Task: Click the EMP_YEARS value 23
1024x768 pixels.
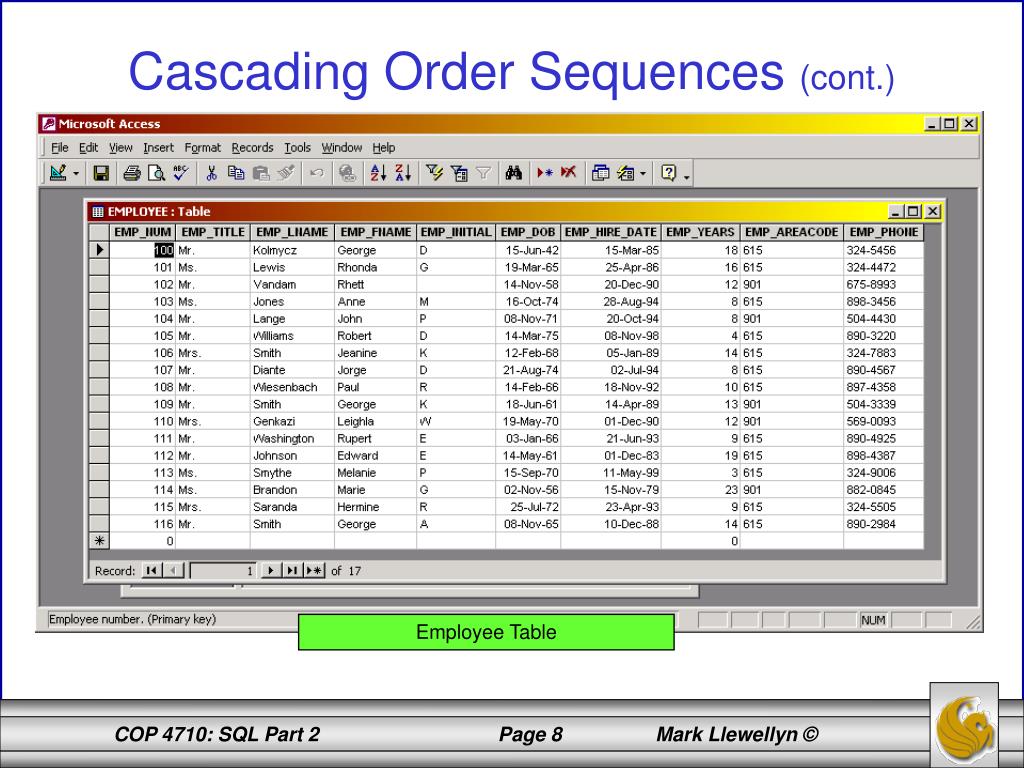Action: [x=700, y=490]
